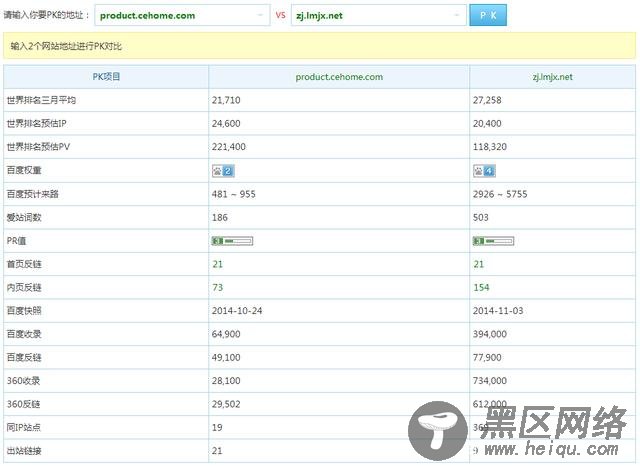
Task: Select the 内页反链 row label
Action: 24,287
